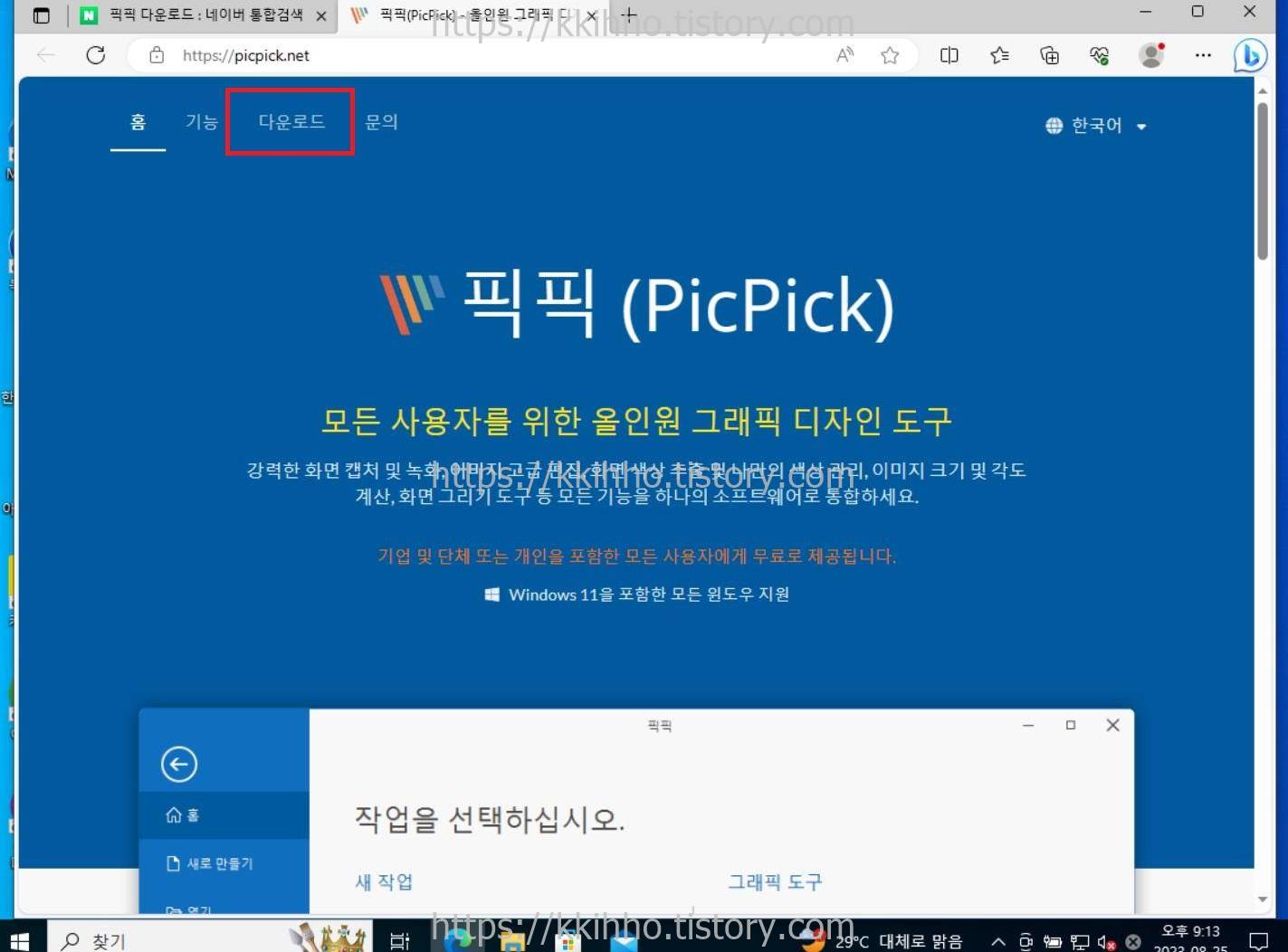Click the page vertical scrollbar thumb
1288x952 pixels.
[1262, 181]
